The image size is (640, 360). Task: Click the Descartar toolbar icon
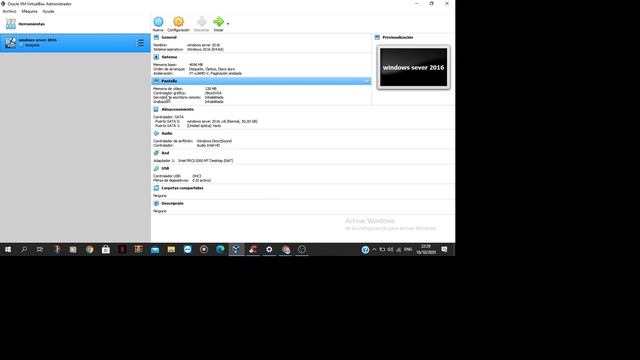click(201, 24)
